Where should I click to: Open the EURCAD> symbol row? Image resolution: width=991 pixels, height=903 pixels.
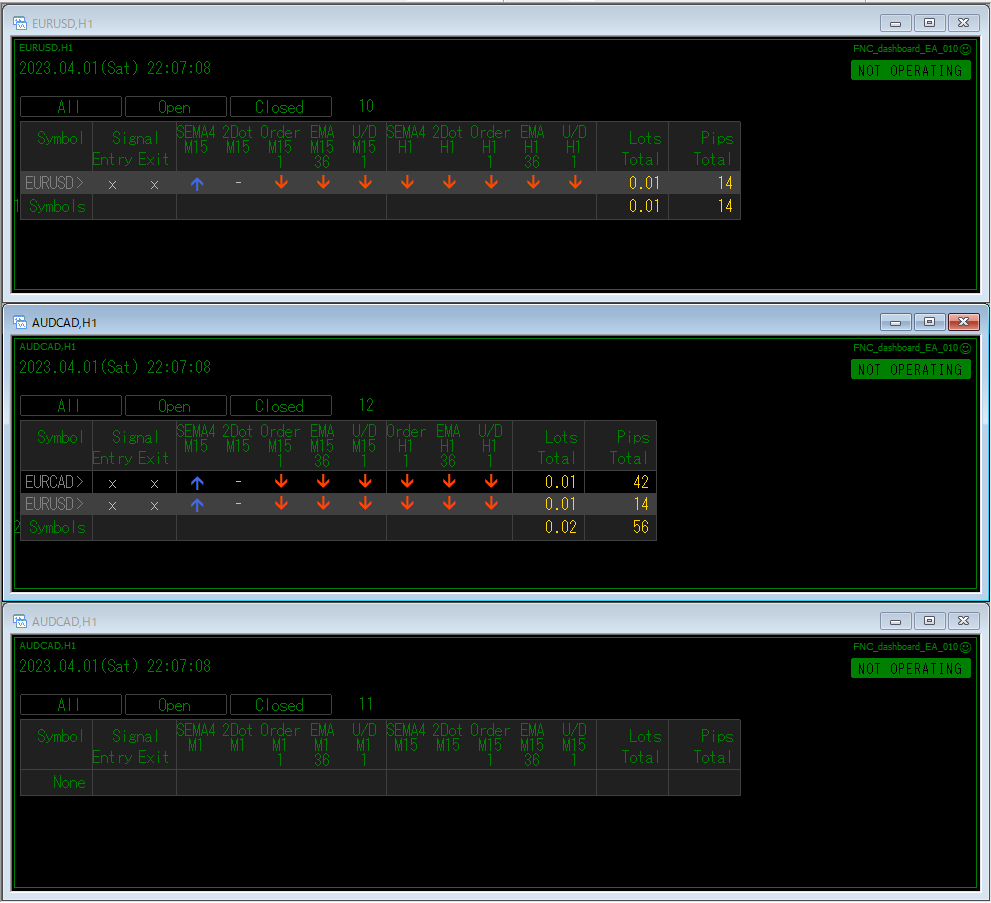(55, 482)
